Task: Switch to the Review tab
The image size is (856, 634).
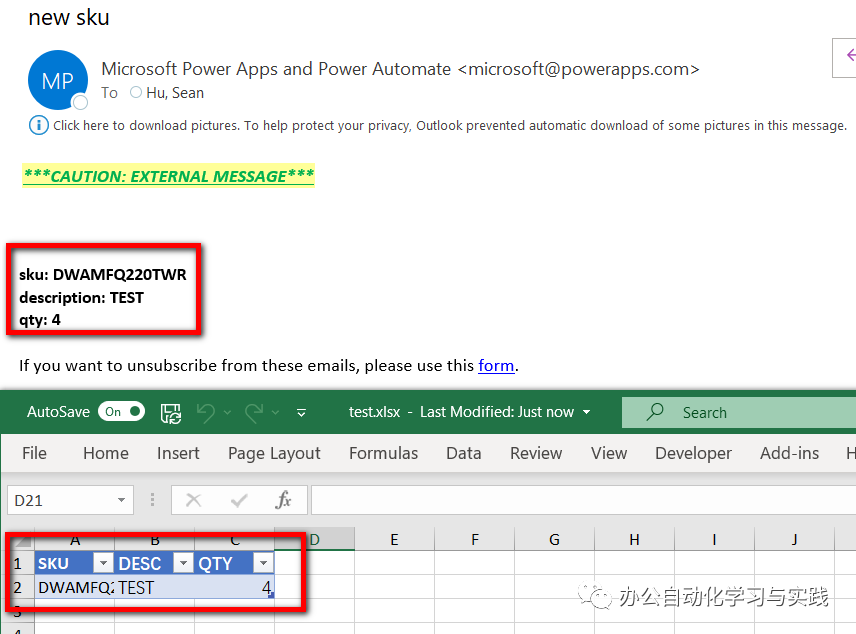Action: (536, 453)
